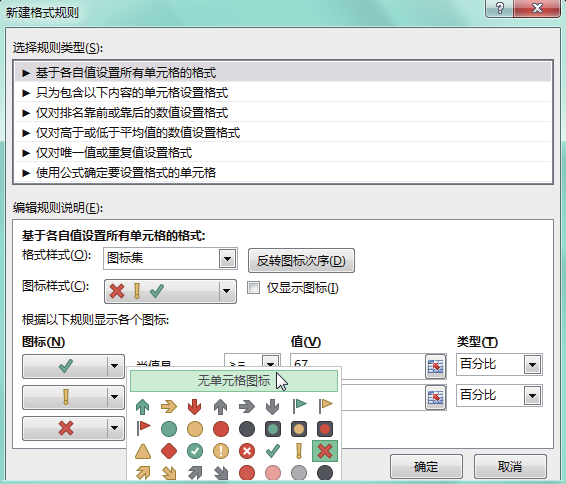566x484 pixels.
Task: Pick the yellow up-right diagonal arrow icon
Action: pyautogui.click(x=143, y=473)
